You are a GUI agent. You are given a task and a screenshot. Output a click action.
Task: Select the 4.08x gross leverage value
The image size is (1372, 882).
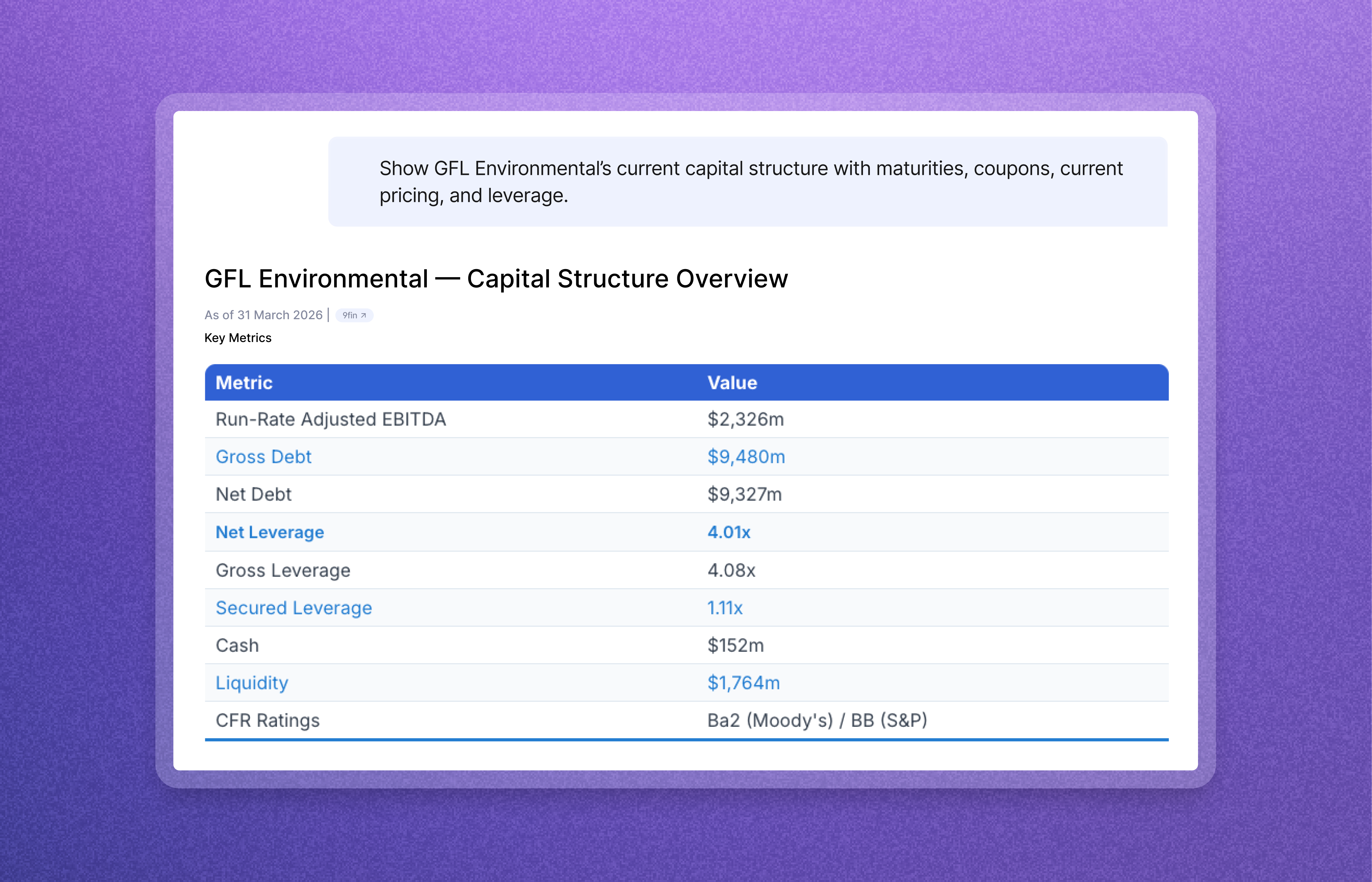pyautogui.click(x=731, y=570)
